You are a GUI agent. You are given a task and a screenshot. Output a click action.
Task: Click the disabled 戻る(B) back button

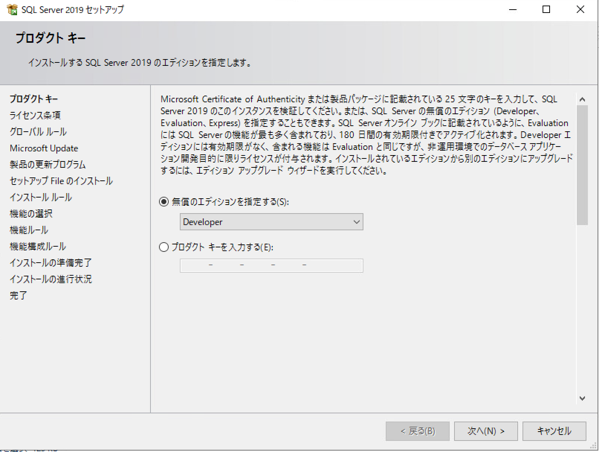pos(418,431)
